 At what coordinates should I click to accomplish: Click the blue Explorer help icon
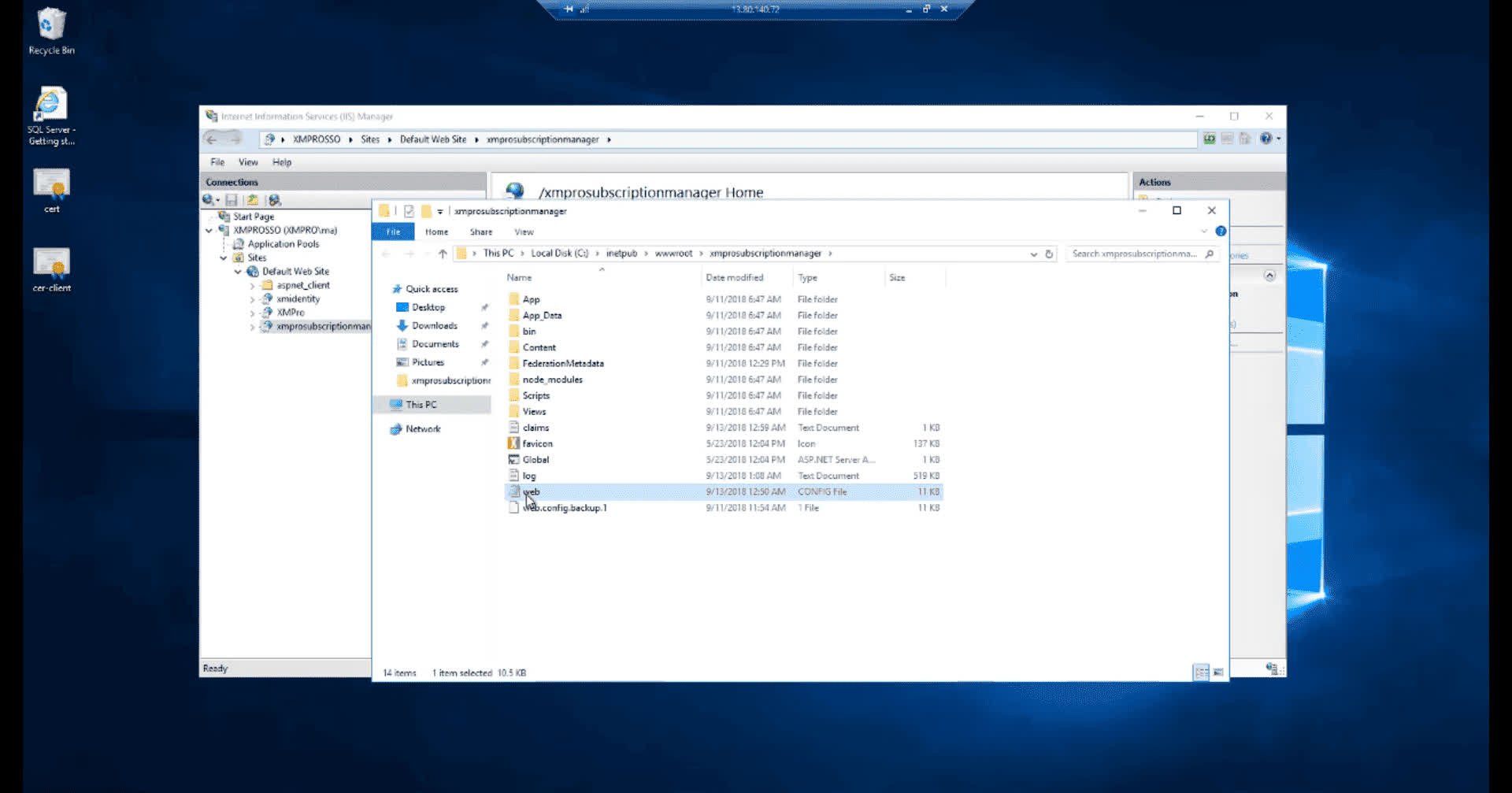pos(1221,232)
